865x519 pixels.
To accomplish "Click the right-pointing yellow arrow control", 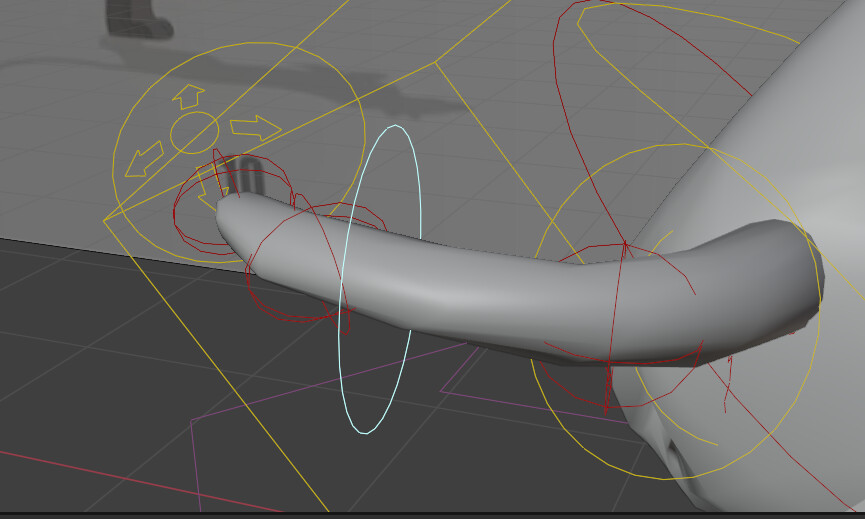I will (255, 127).
